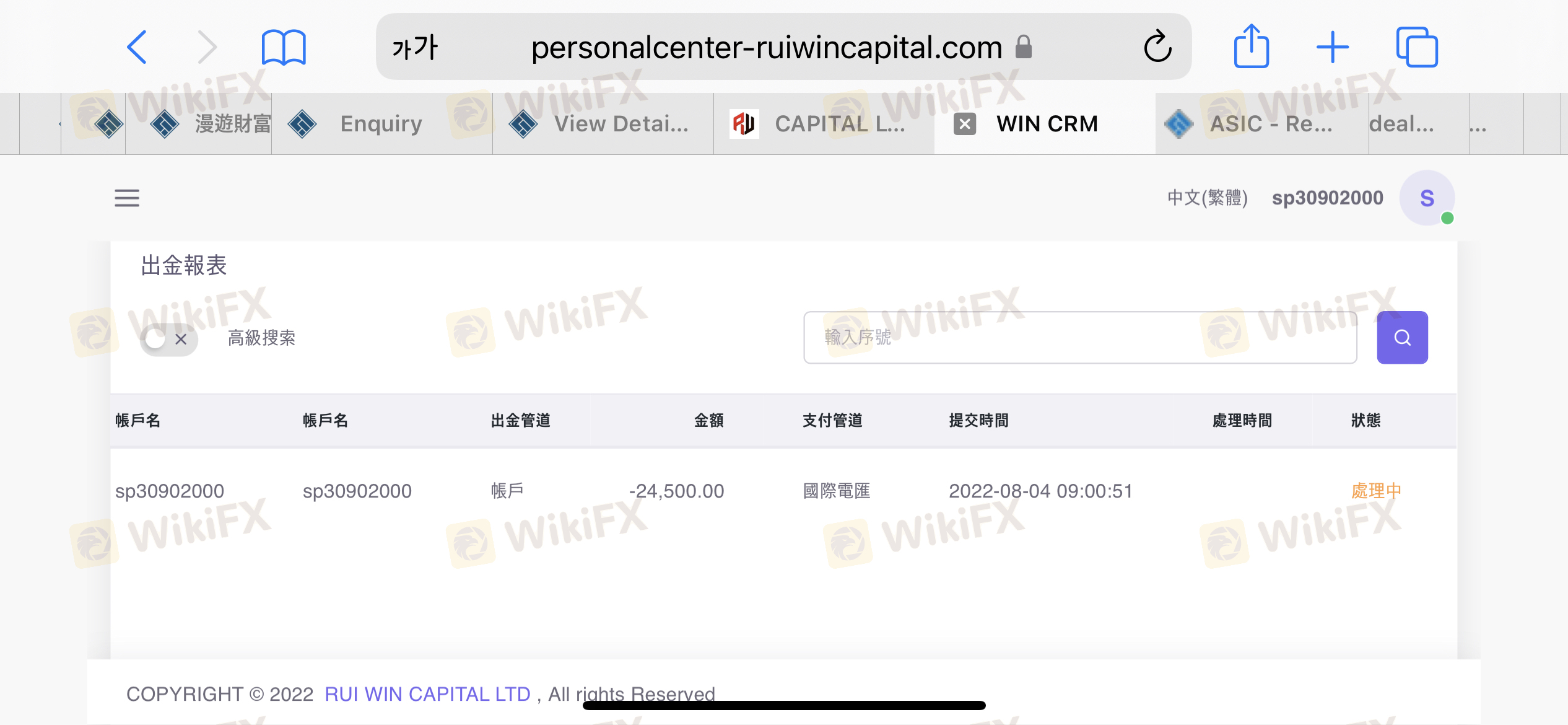Switch to the CAPITAL L... tab

pyautogui.click(x=824, y=124)
